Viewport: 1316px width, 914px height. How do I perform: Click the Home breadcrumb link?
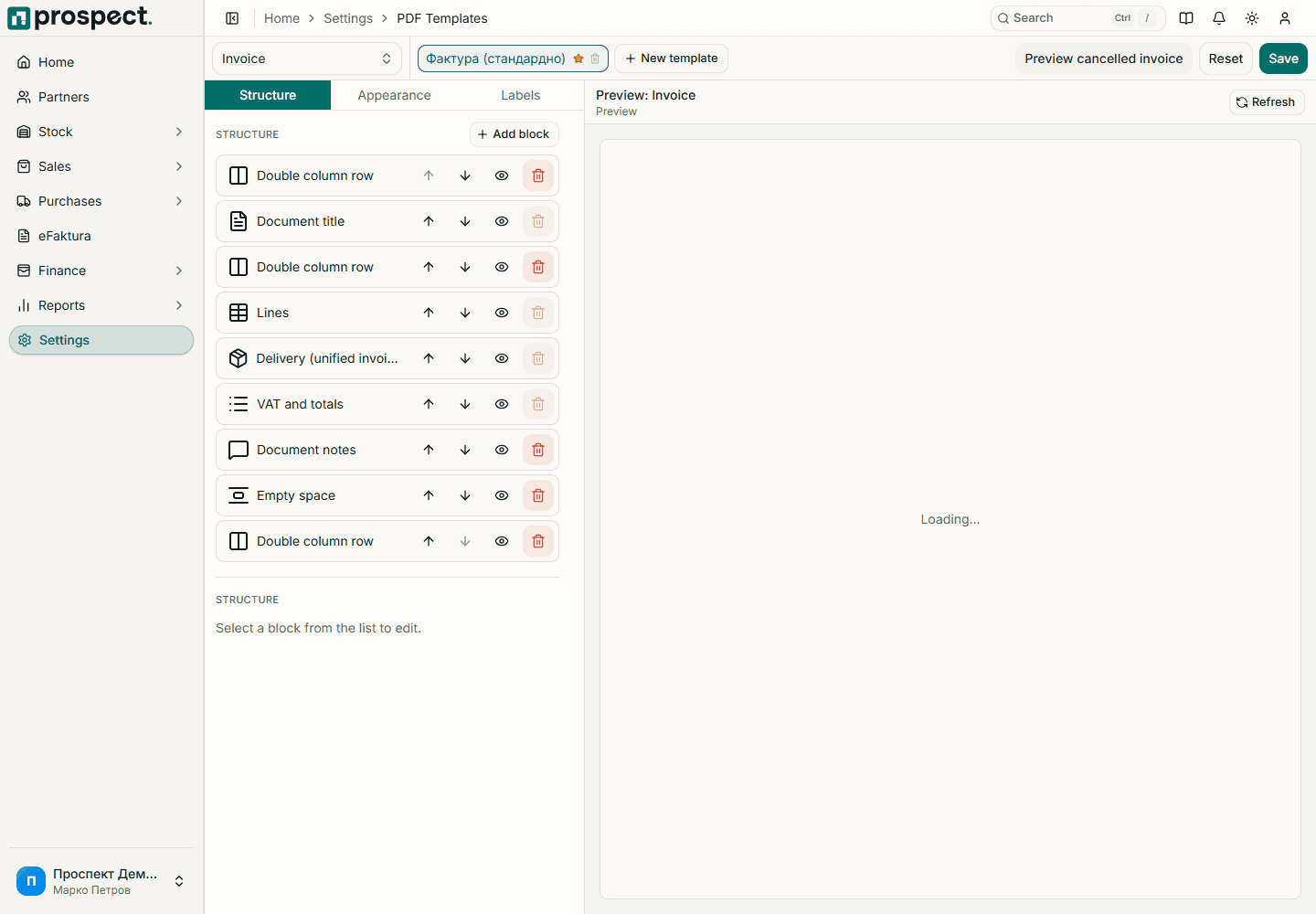(x=281, y=18)
